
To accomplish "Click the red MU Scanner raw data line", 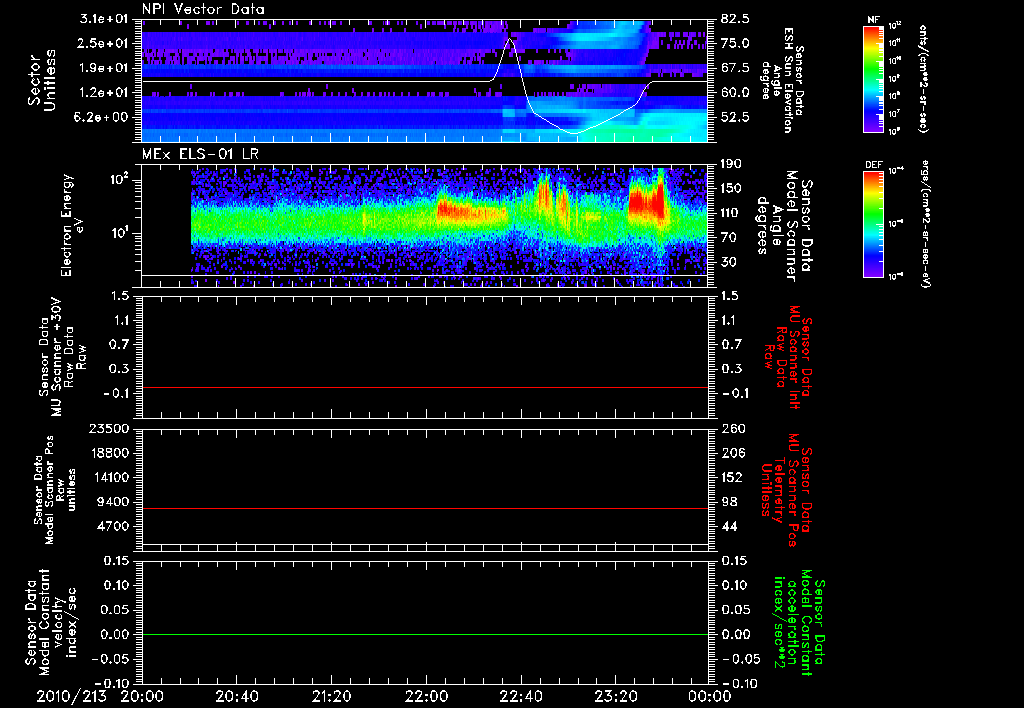I will 425,388.
